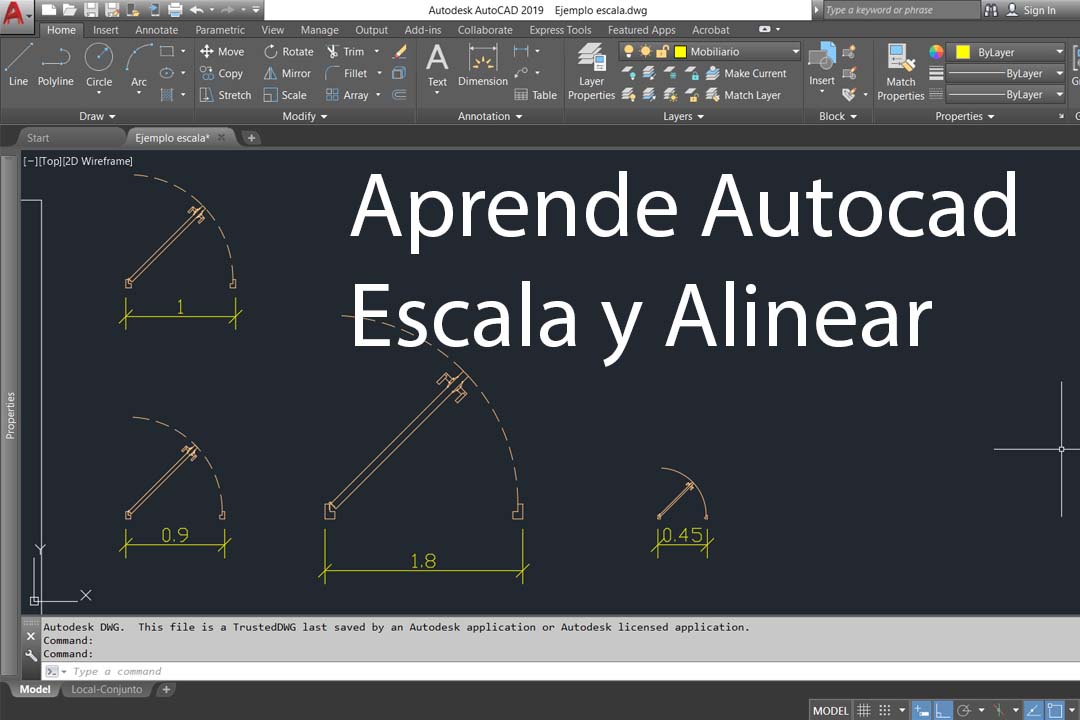Select the Dimension tool
The height and width of the screenshot is (720, 1080).
pos(483,66)
